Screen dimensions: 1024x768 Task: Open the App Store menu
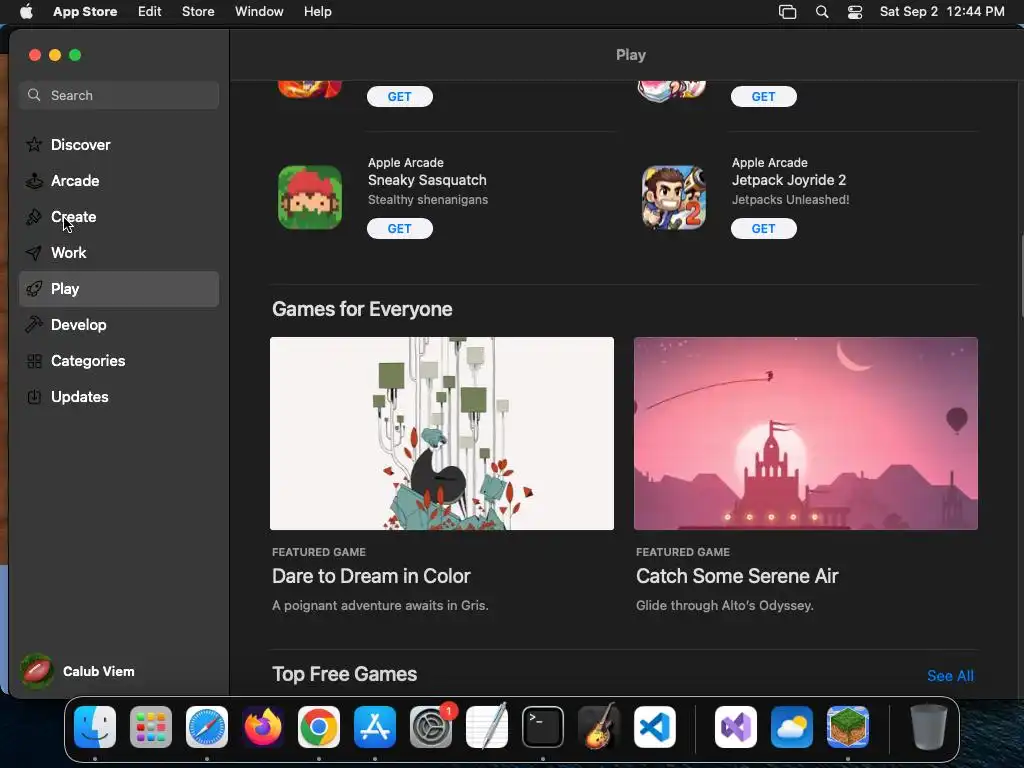click(85, 12)
